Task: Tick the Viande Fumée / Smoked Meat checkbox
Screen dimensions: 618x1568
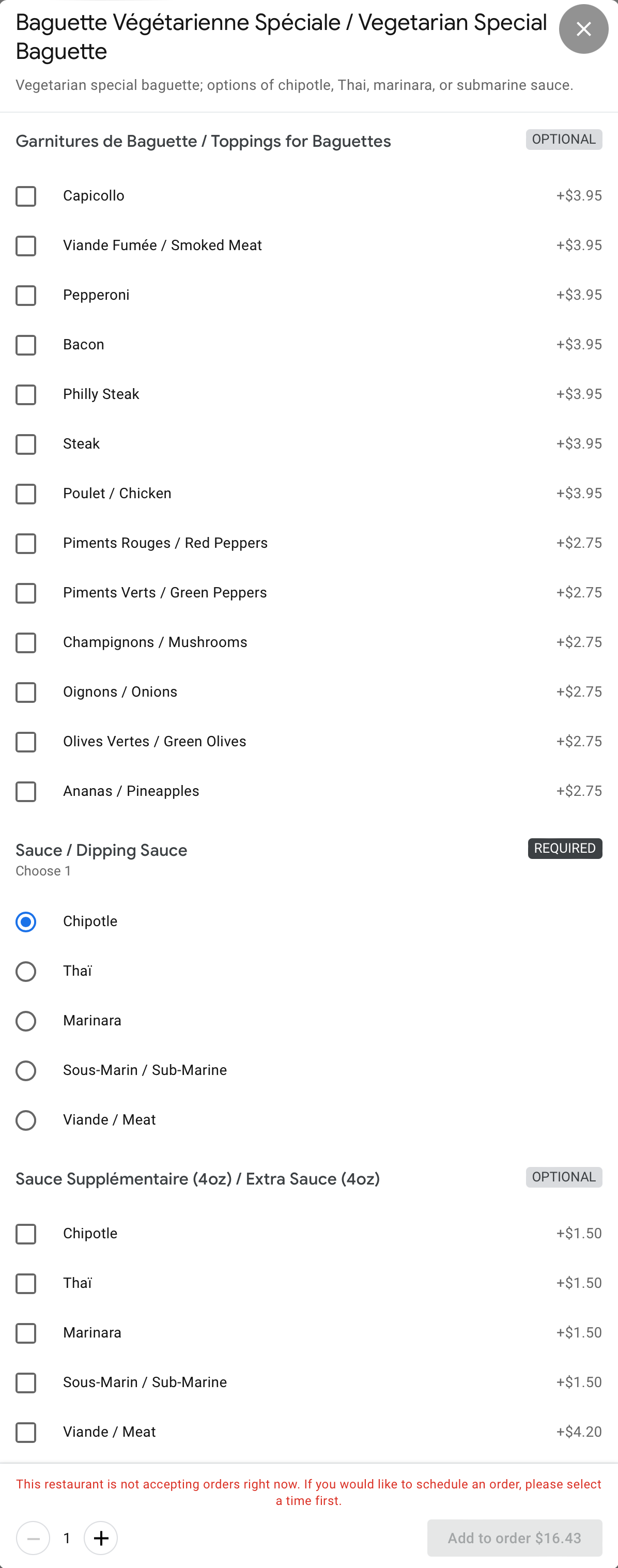Action: [x=25, y=246]
